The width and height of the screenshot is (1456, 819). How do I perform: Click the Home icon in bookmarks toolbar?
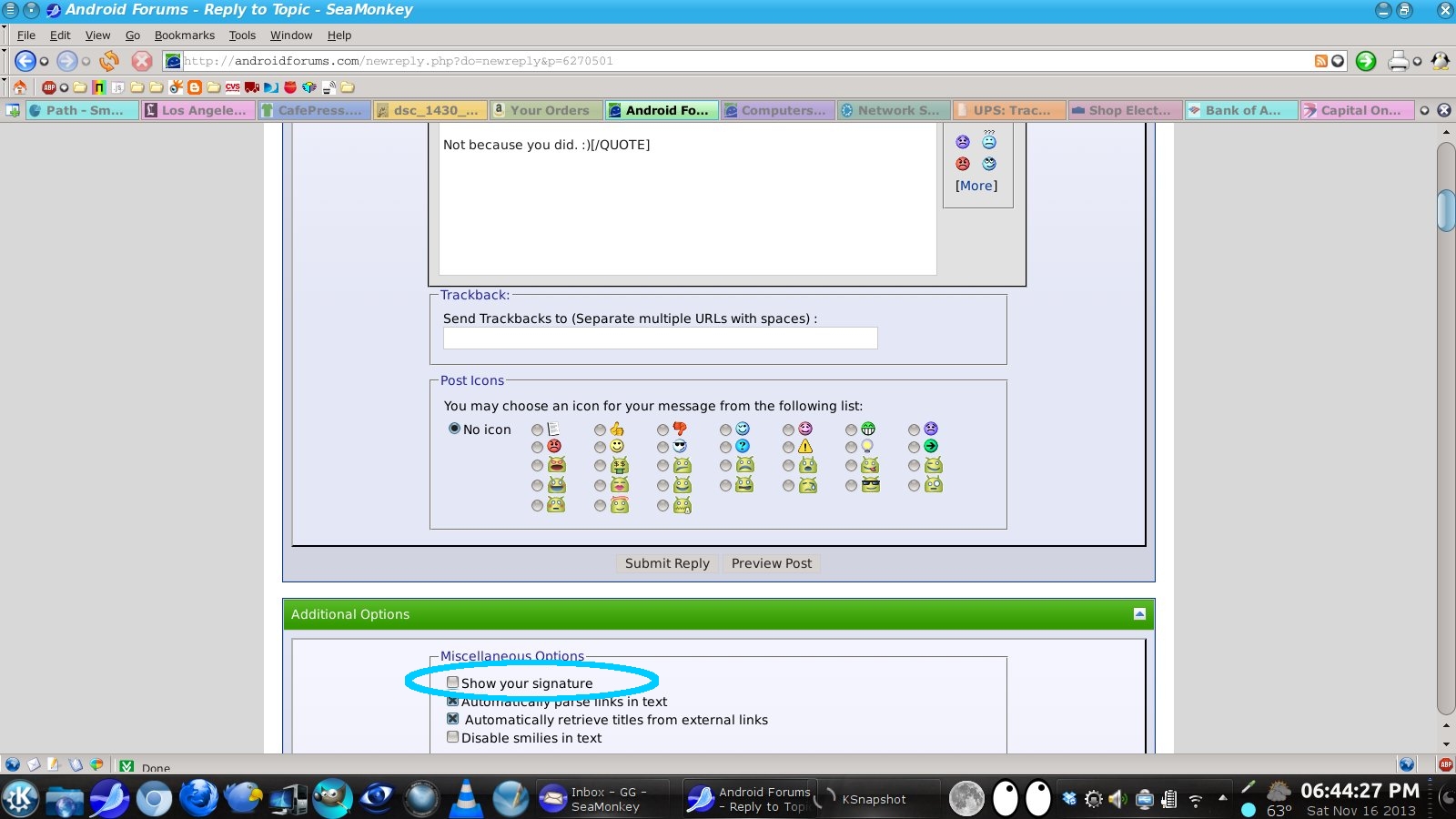click(20, 87)
